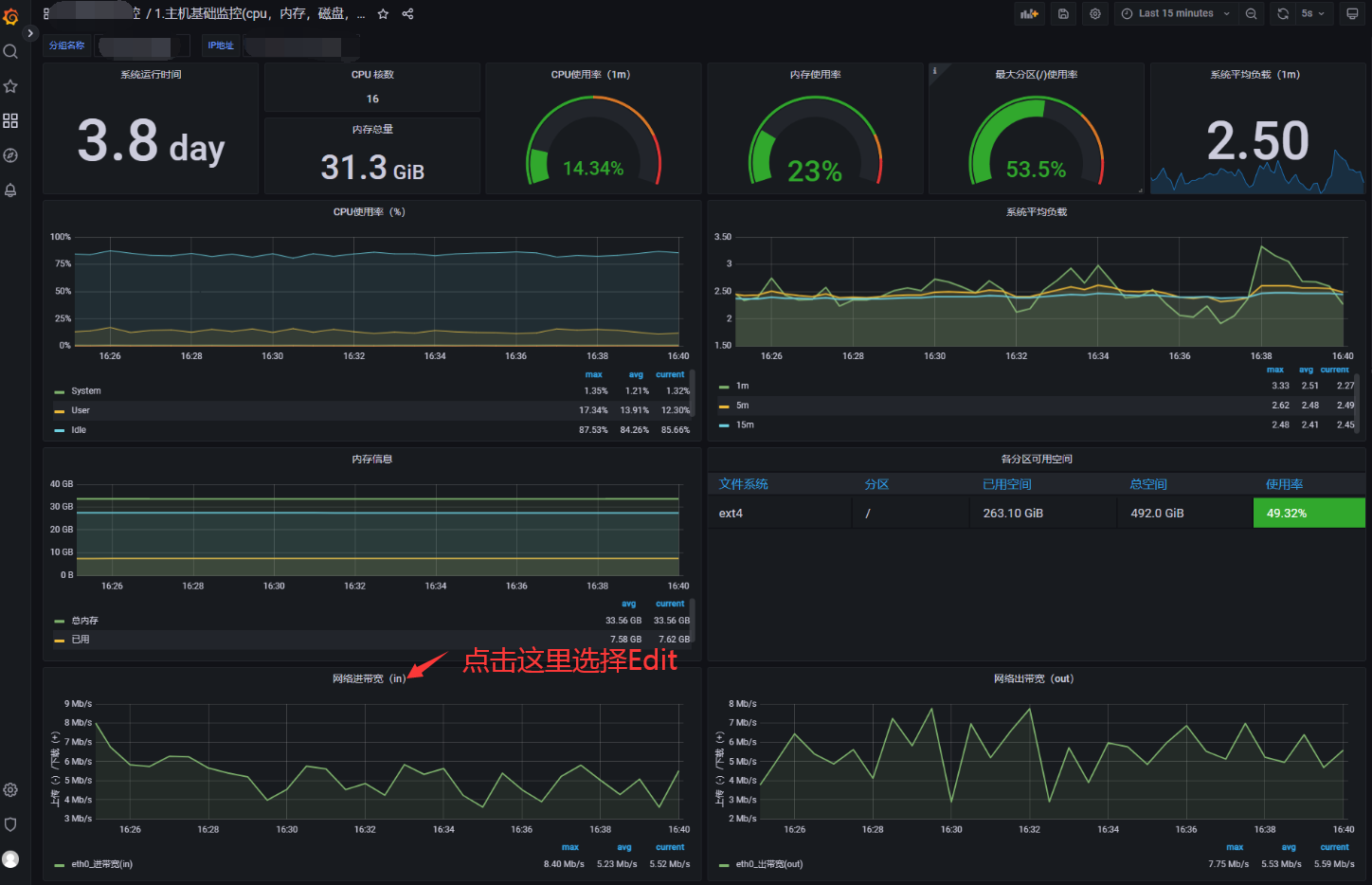Sort table by 已用空间 column header
Viewport: 1372px width, 885px height.
click(x=1007, y=484)
